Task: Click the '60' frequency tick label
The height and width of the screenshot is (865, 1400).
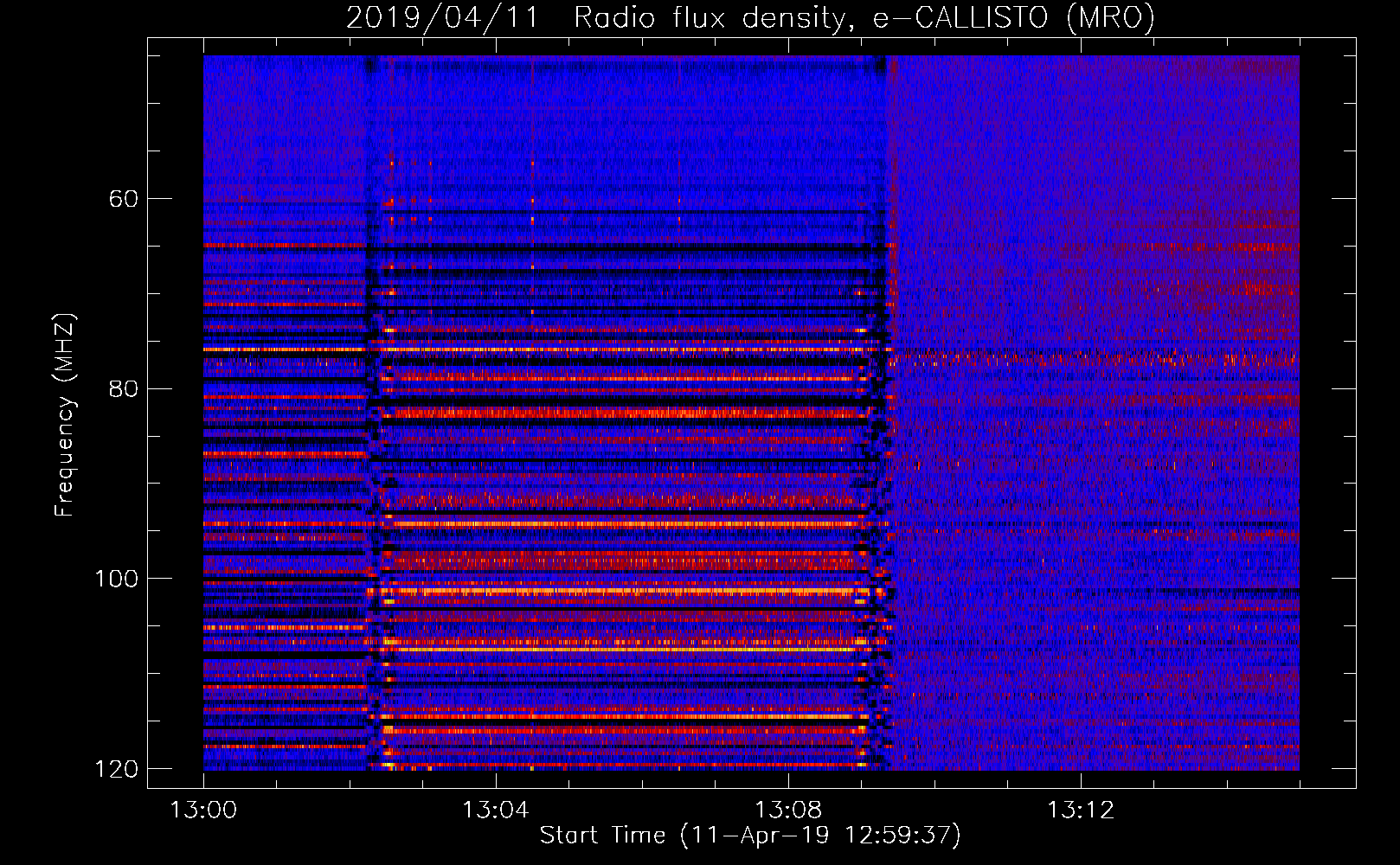Action: tap(124, 199)
